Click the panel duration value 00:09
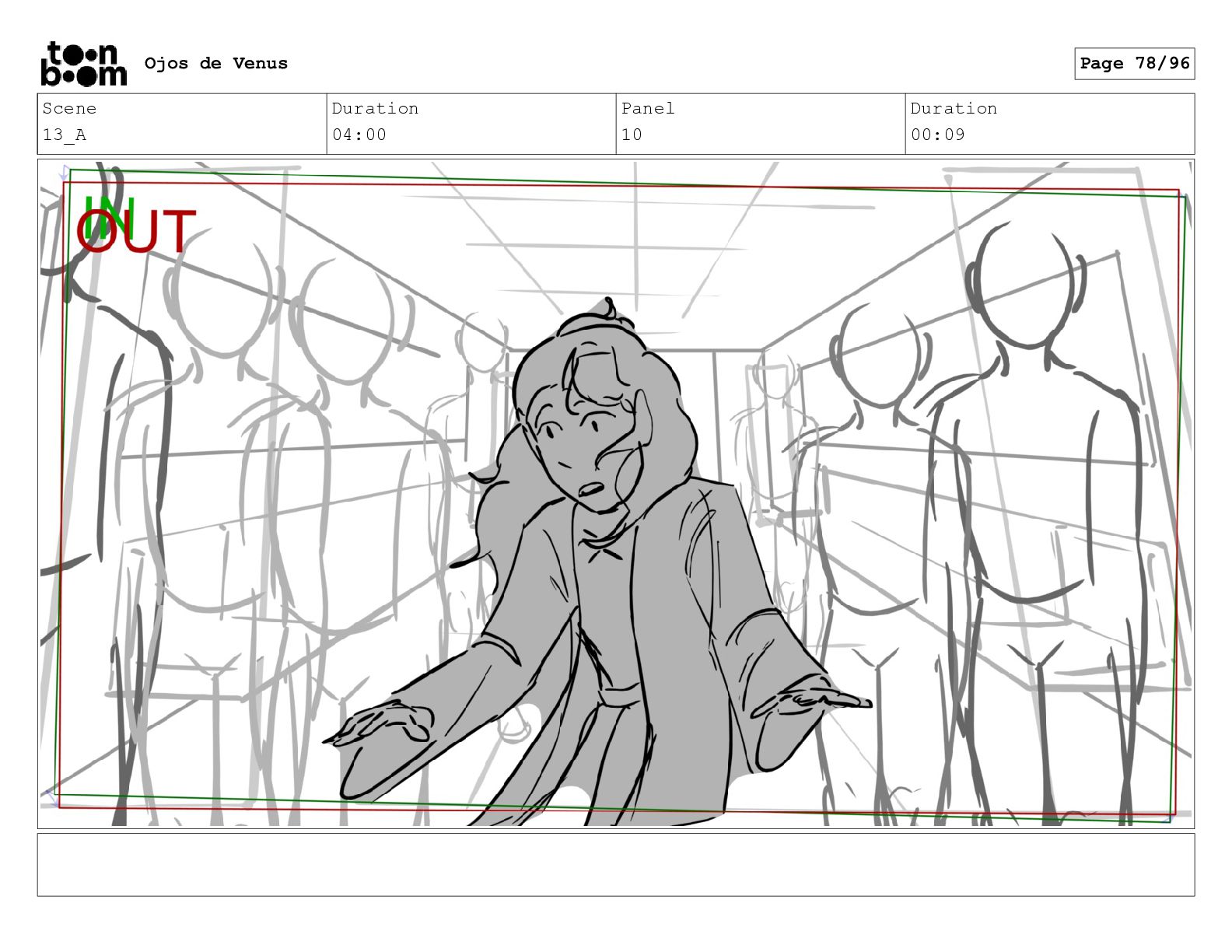This screenshot has height=952, width=1232. tap(937, 135)
